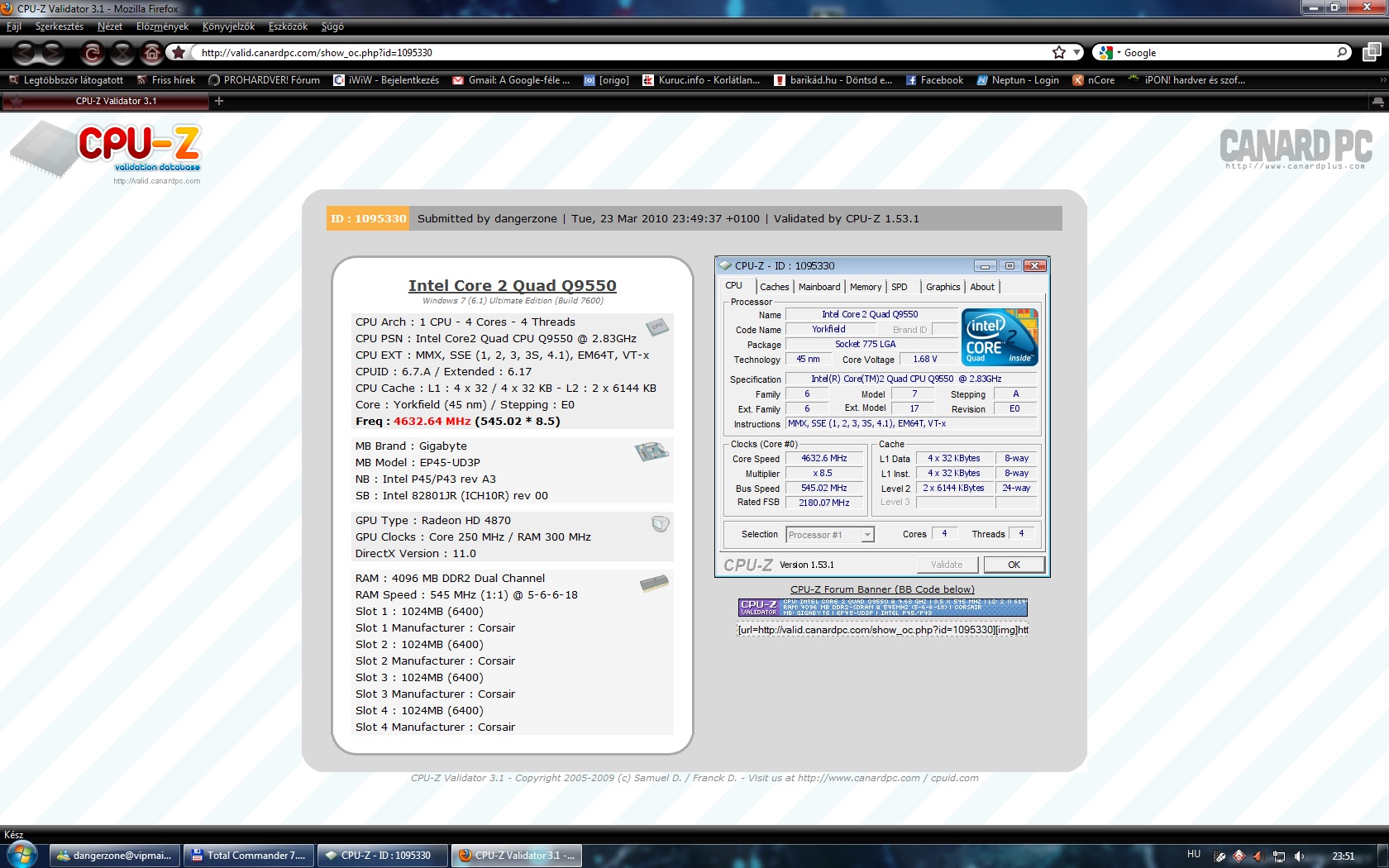Screen dimensions: 1389x868
Task: Open the URL history dropdown arrow
Action: [1076, 52]
